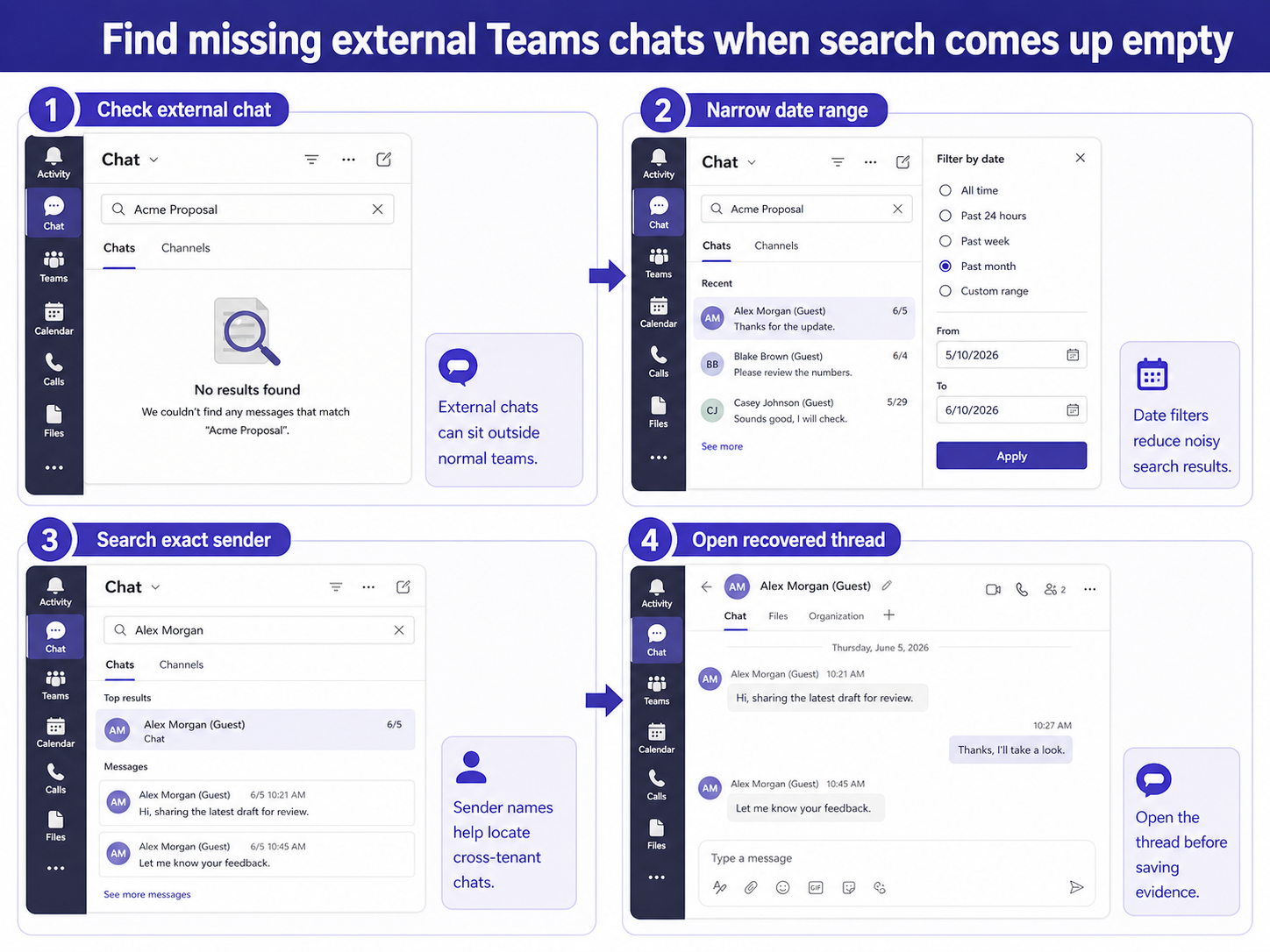Open Teams in step 1 sidebar
This screenshot has height=952, width=1270.
[x=54, y=266]
